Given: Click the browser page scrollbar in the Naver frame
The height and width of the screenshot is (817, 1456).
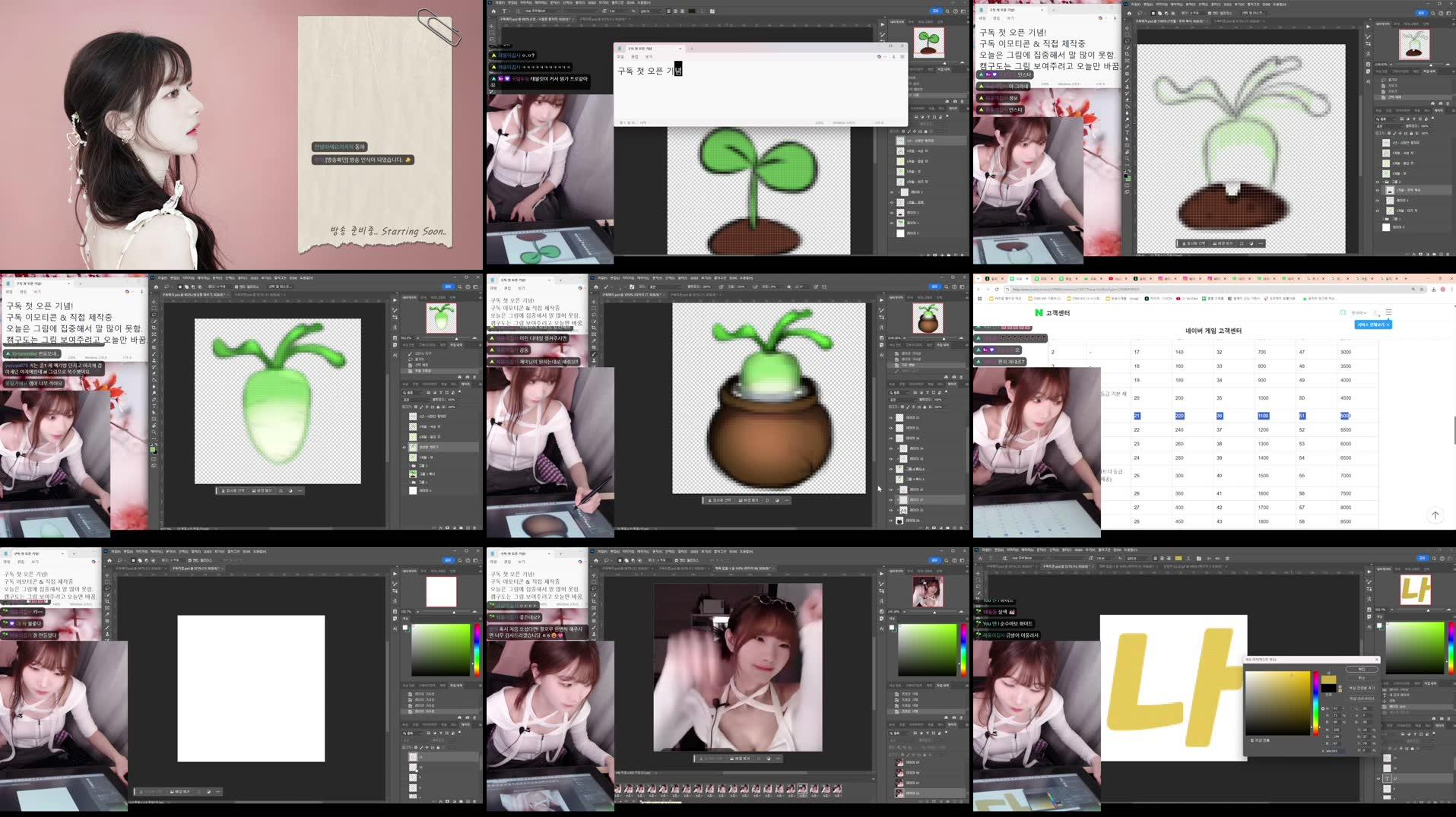Looking at the screenshot, I should [x=1454, y=430].
